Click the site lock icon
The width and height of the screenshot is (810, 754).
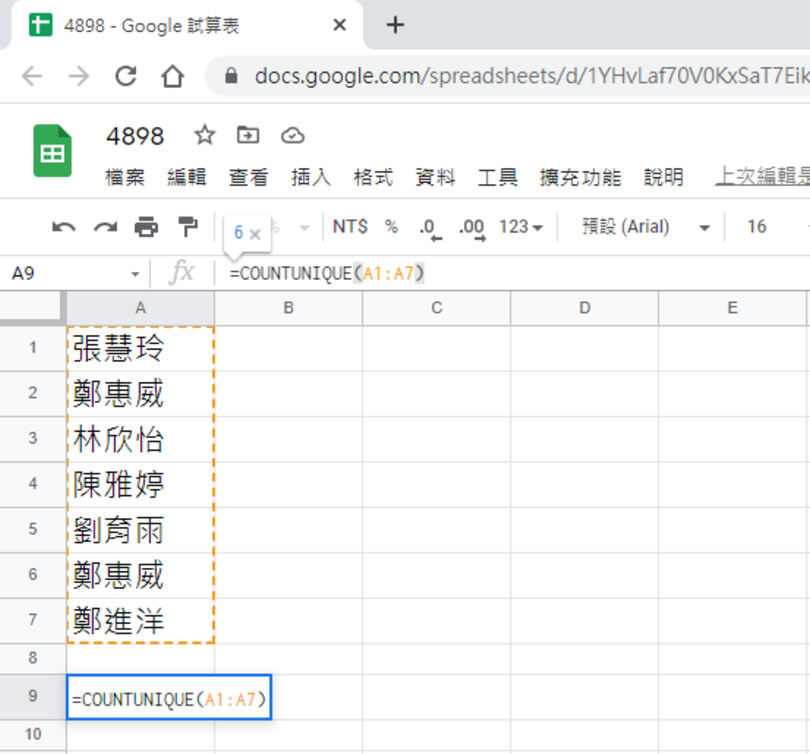coord(231,76)
